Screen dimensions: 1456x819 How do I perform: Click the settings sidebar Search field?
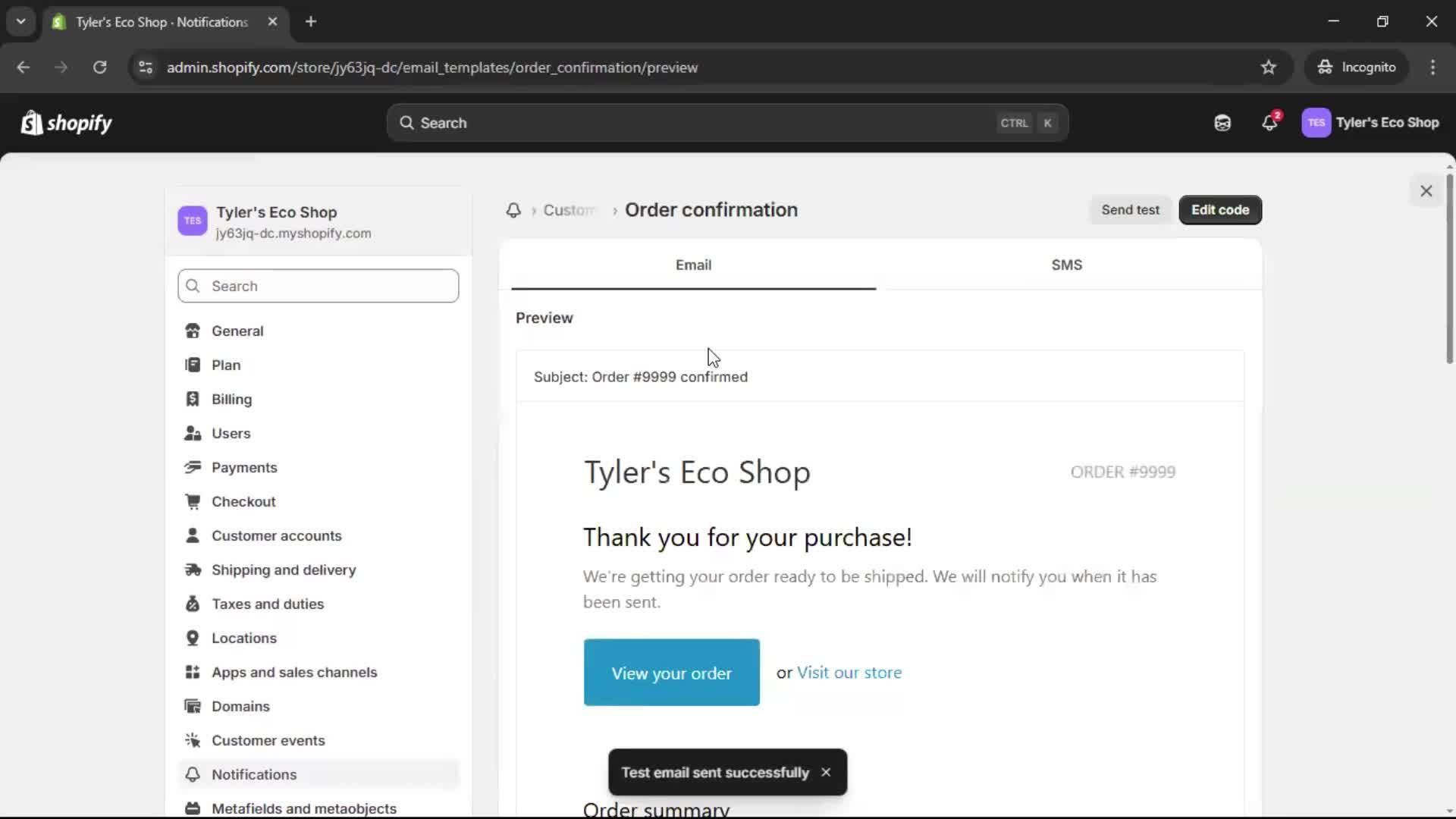[x=318, y=286]
